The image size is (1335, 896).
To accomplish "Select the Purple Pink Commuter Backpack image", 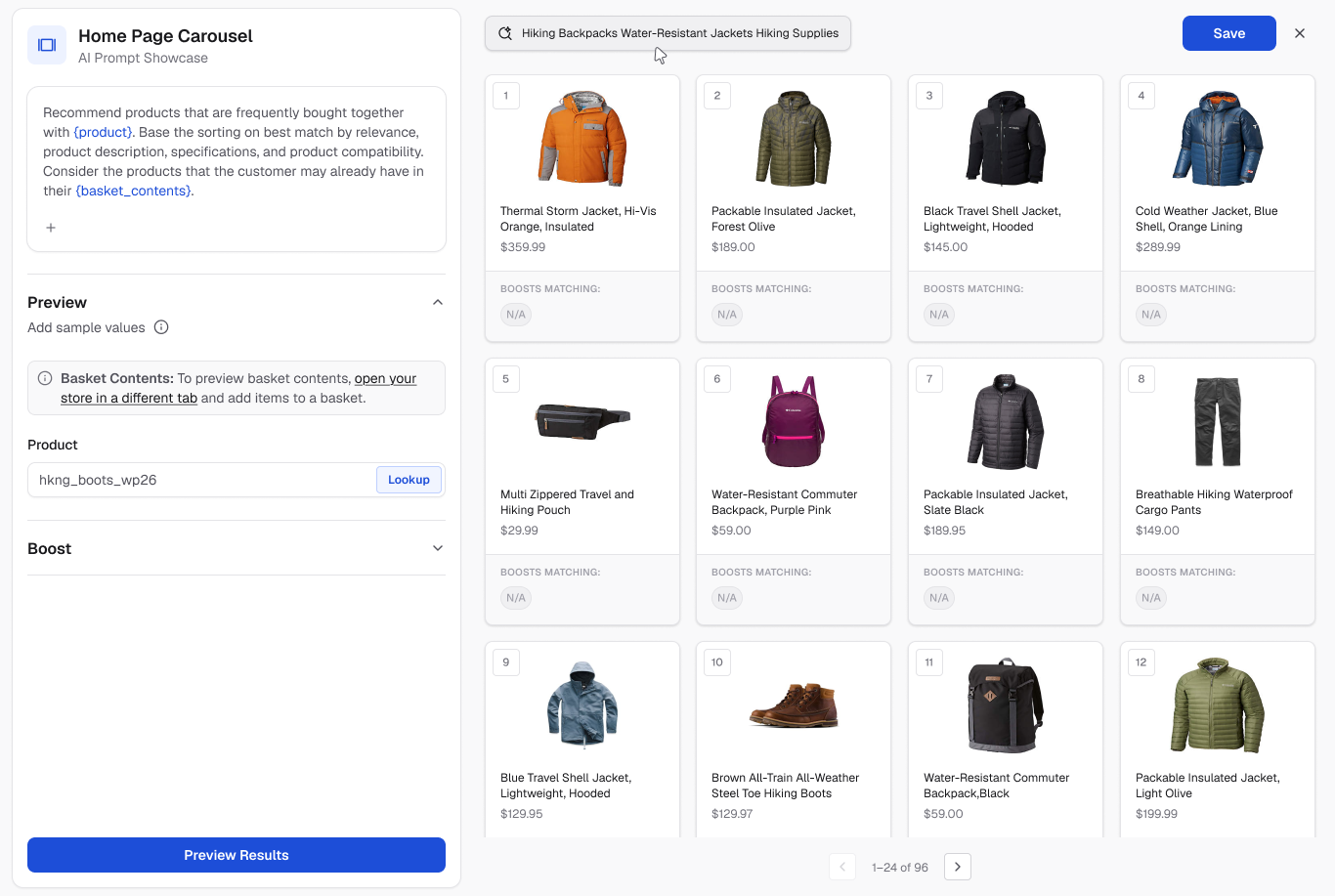I will (x=794, y=422).
